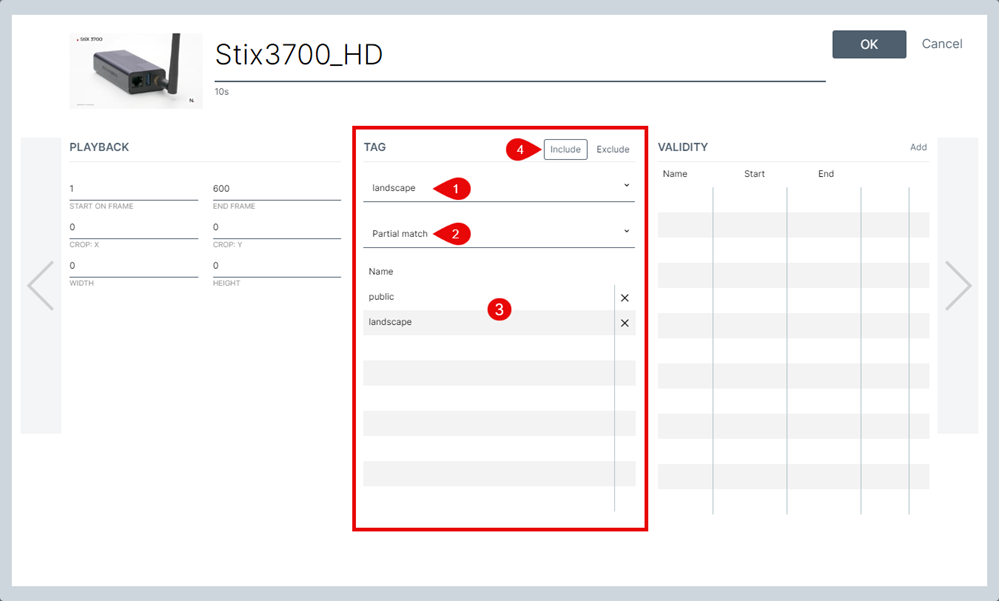Edit the Width field
The height and width of the screenshot is (601, 999).
tap(134, 265)
